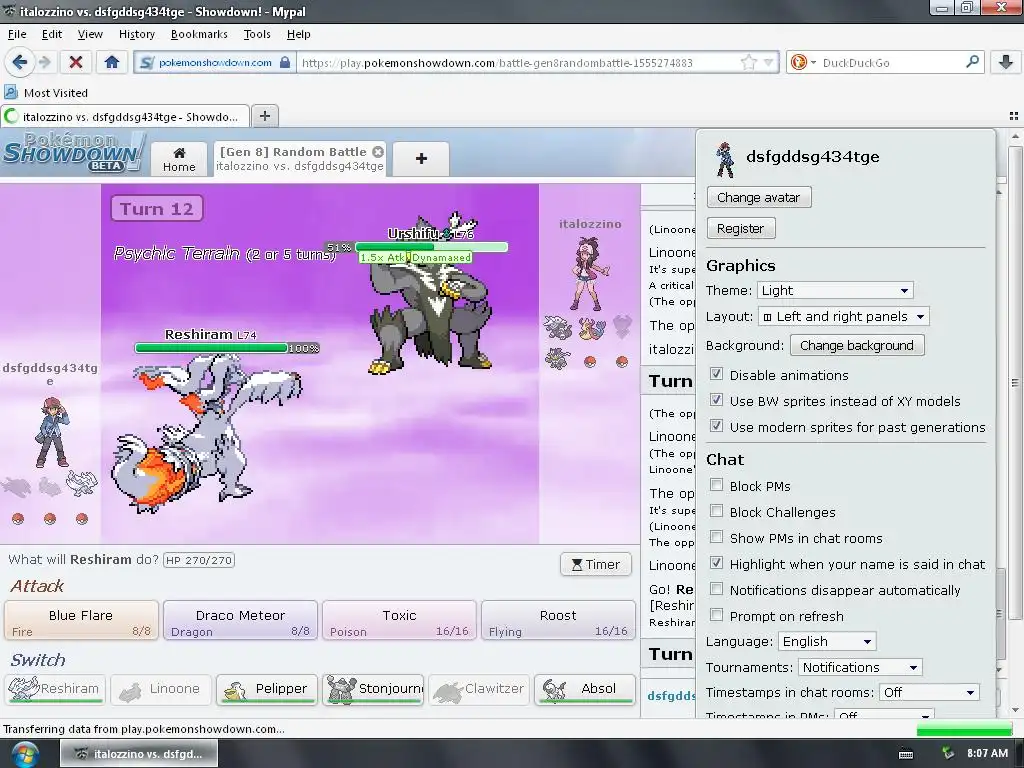Screen dimensions: 1024x768
Task: Toggle Use modern sprites for past generations
Action: point(716,426)
